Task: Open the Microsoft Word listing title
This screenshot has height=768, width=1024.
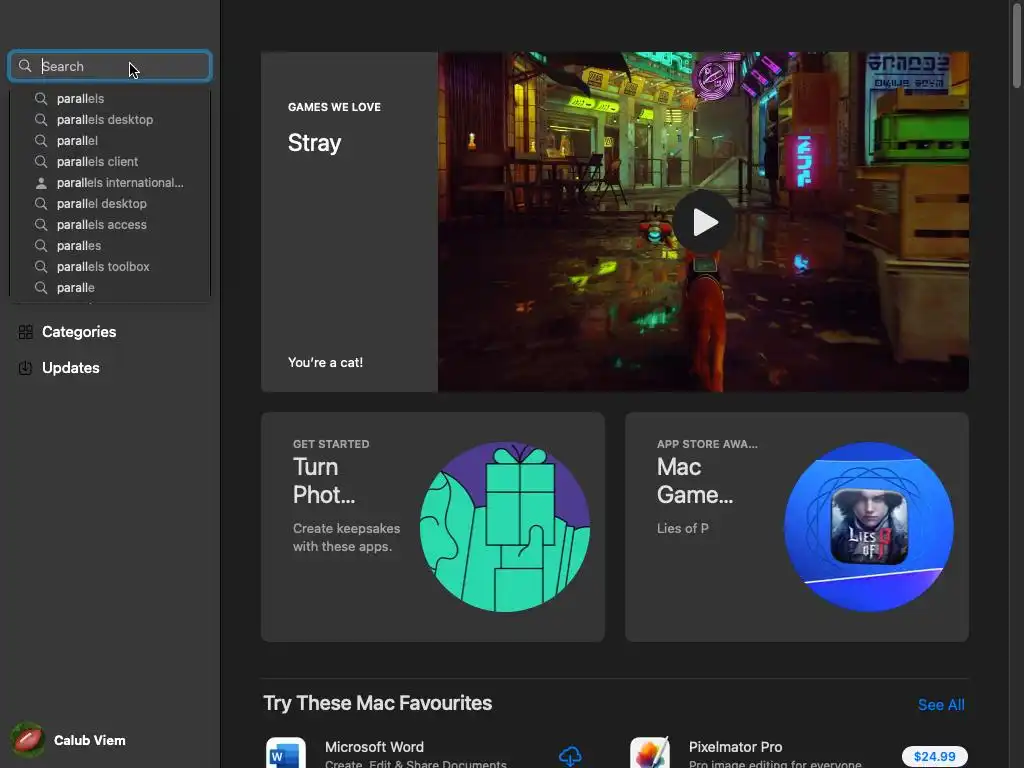Action: click(x=374, y=746)
